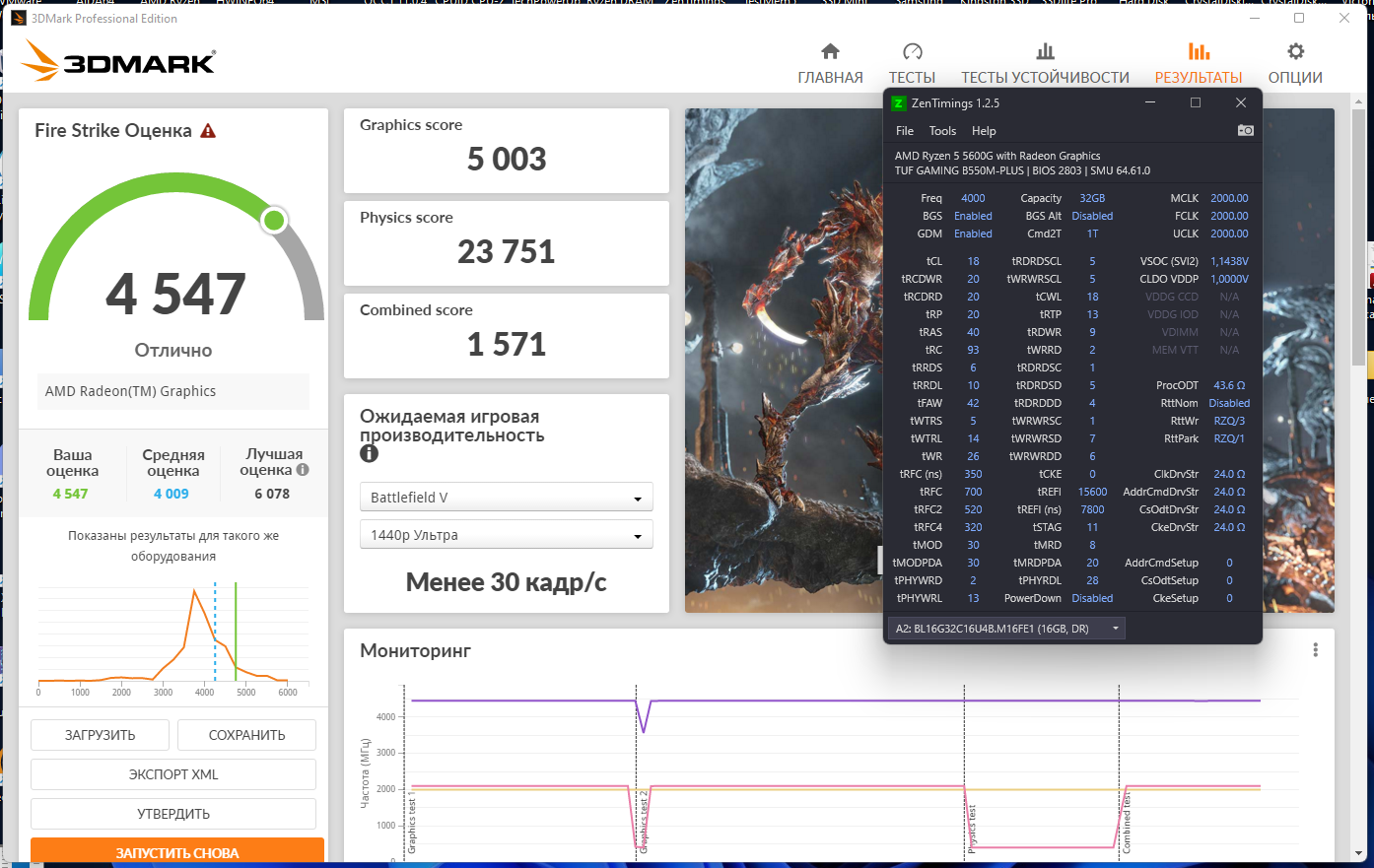Click the Physics test marker in monitoring chart
Screen dimensions: 1374x868
pos(972,828)
